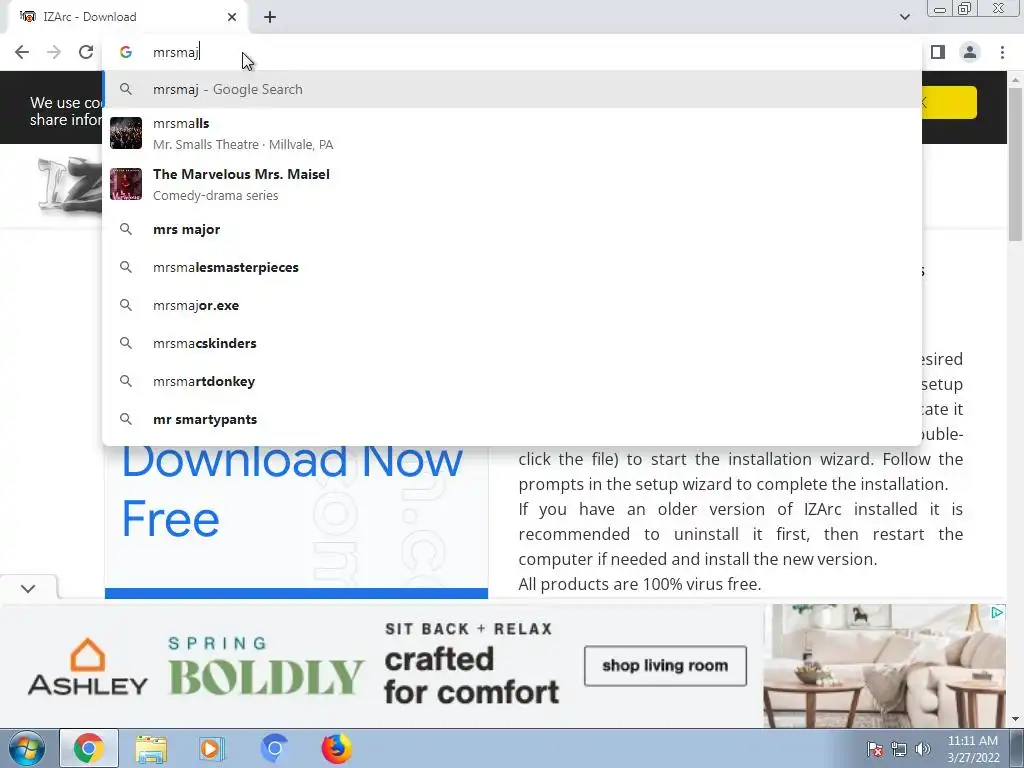Toggle the Chrome side panel
Screen dimensions: 1024x768
click(x=938, y=52)
